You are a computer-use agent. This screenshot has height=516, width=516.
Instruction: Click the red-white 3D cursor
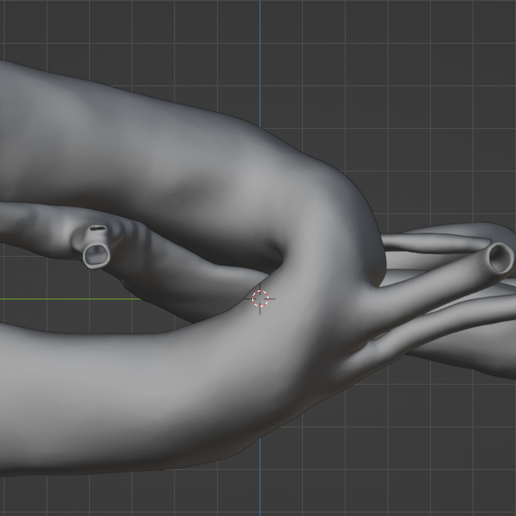(x=260, y=299)
